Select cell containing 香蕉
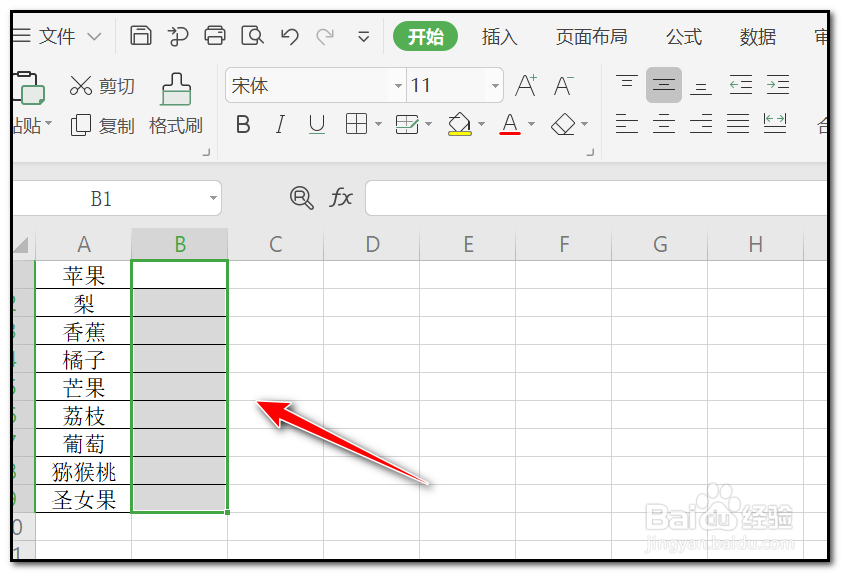Image resolution: width=841 pixels, height=573 pixels. 84,331
